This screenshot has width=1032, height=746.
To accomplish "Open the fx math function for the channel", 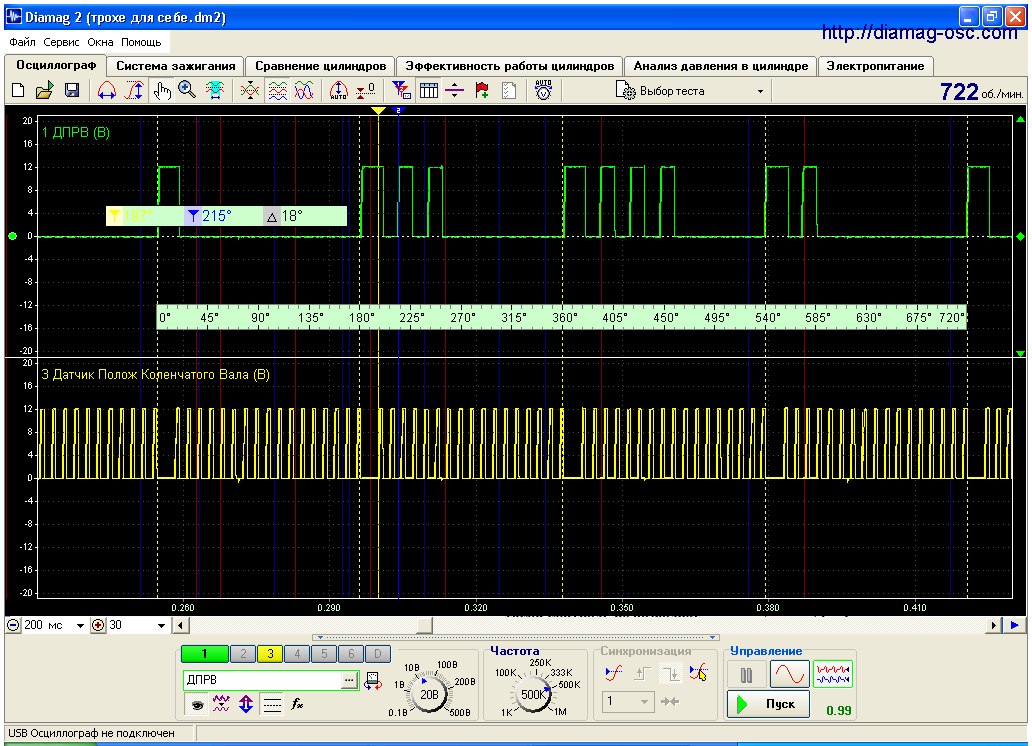I will pos(297,705).
